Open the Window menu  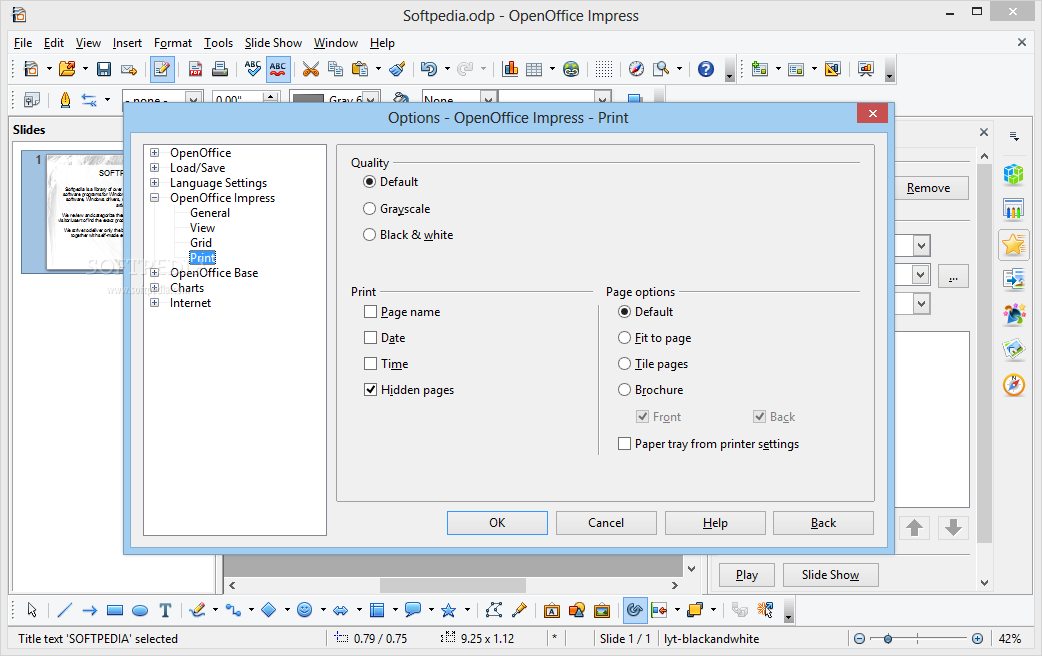pos(336,43)
